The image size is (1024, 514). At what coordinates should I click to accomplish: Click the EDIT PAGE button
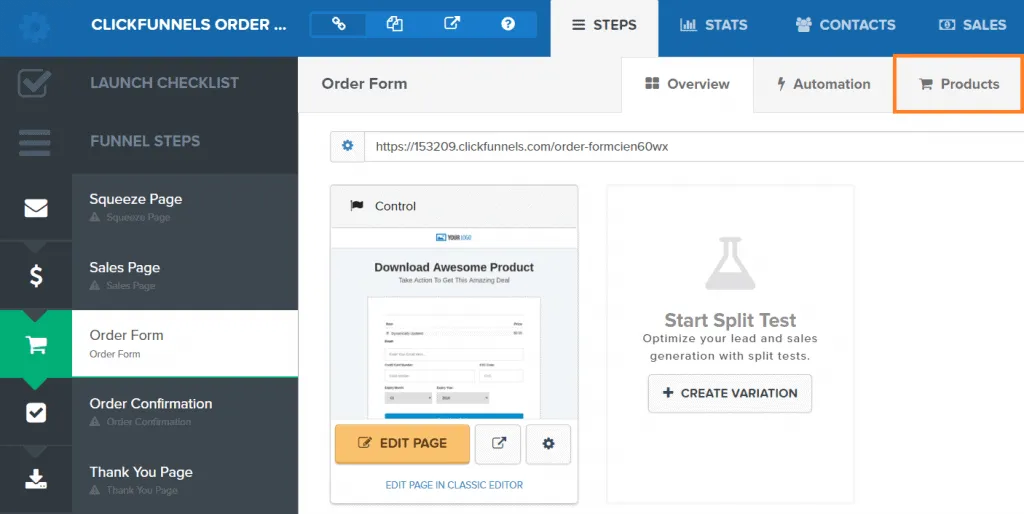pos(402,443)
